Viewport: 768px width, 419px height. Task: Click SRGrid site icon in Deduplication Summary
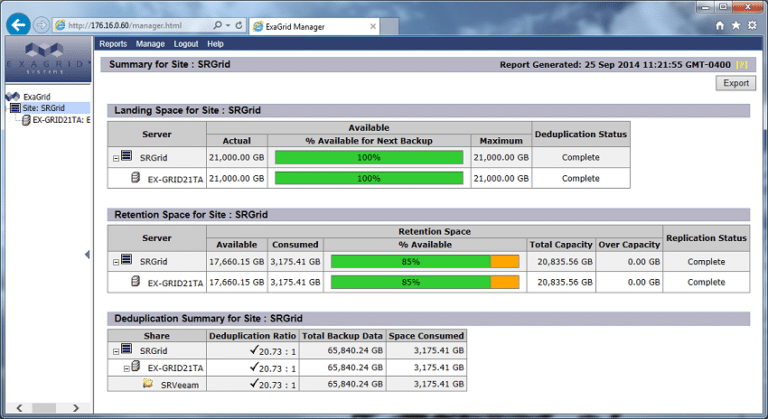coord(126,349)
